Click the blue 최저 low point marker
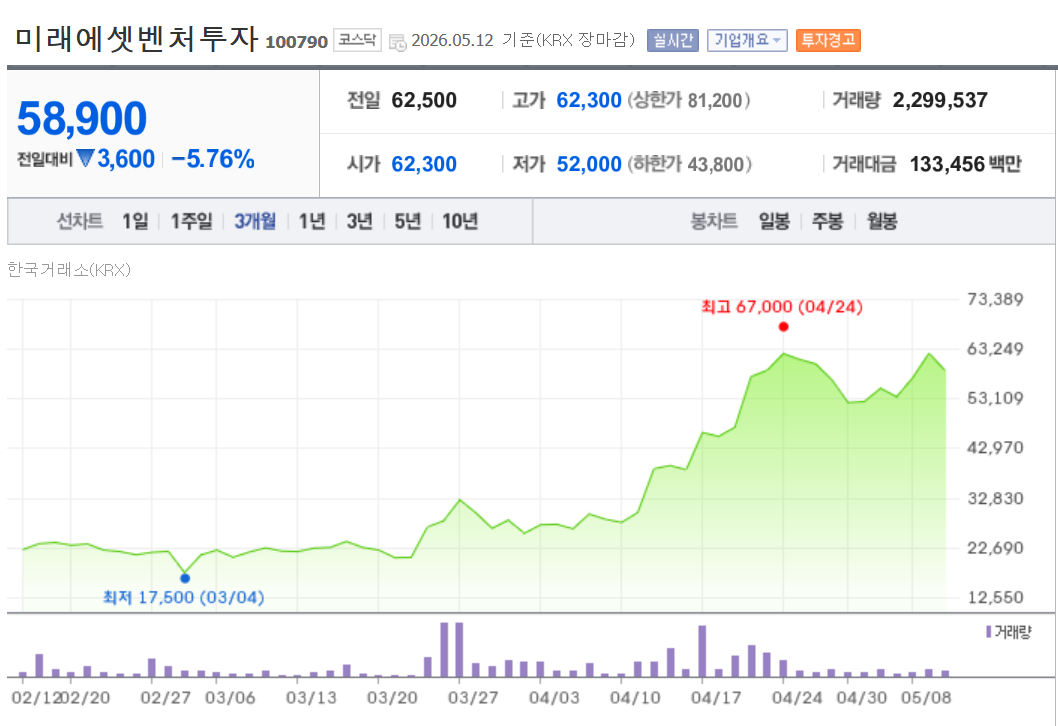Image resolution: width=1058 pixels, height=726 pixels. pyautogui.click(x=185, y=578)
